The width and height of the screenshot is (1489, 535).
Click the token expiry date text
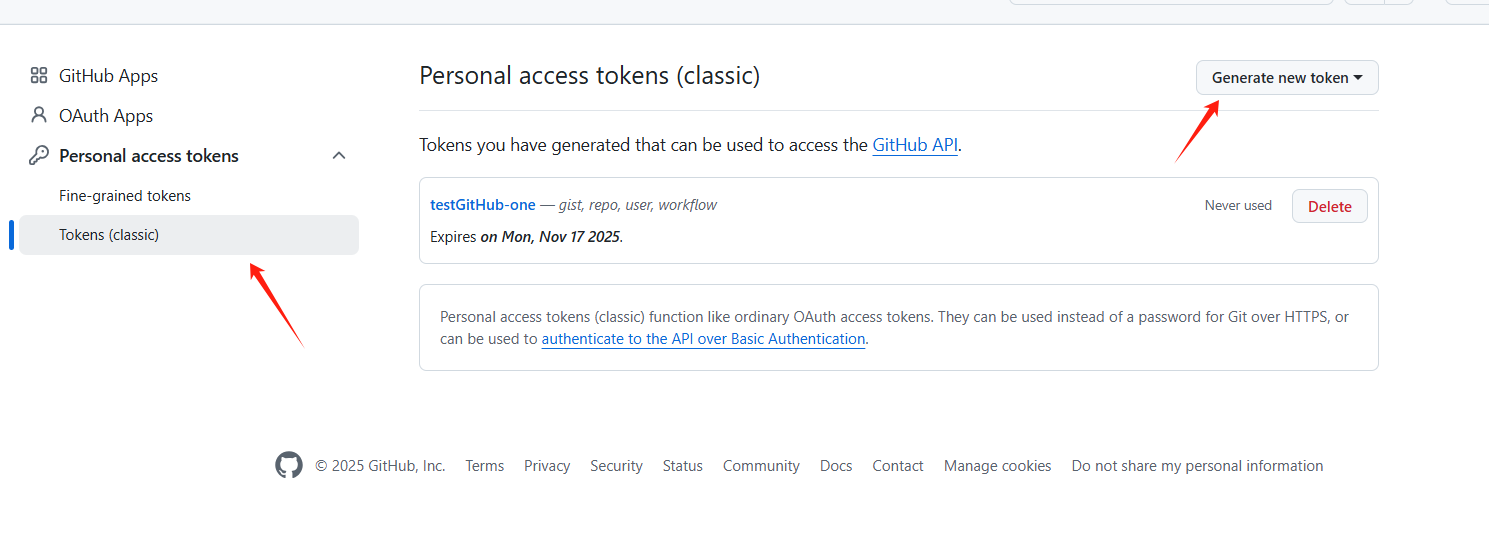[551, 237]
